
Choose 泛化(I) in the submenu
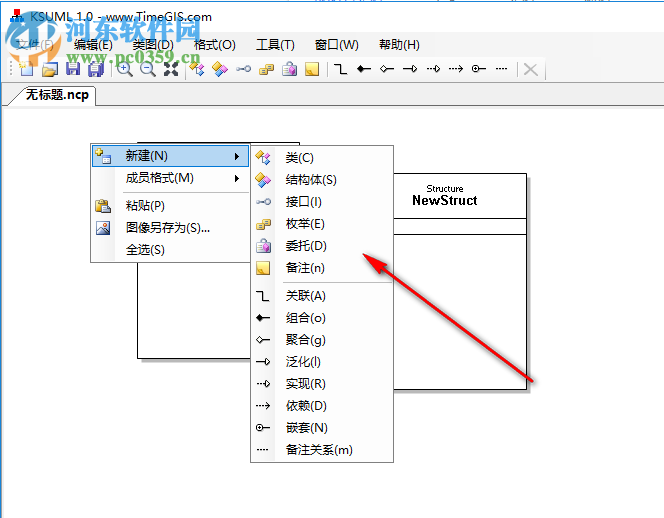tap(322, 362)
